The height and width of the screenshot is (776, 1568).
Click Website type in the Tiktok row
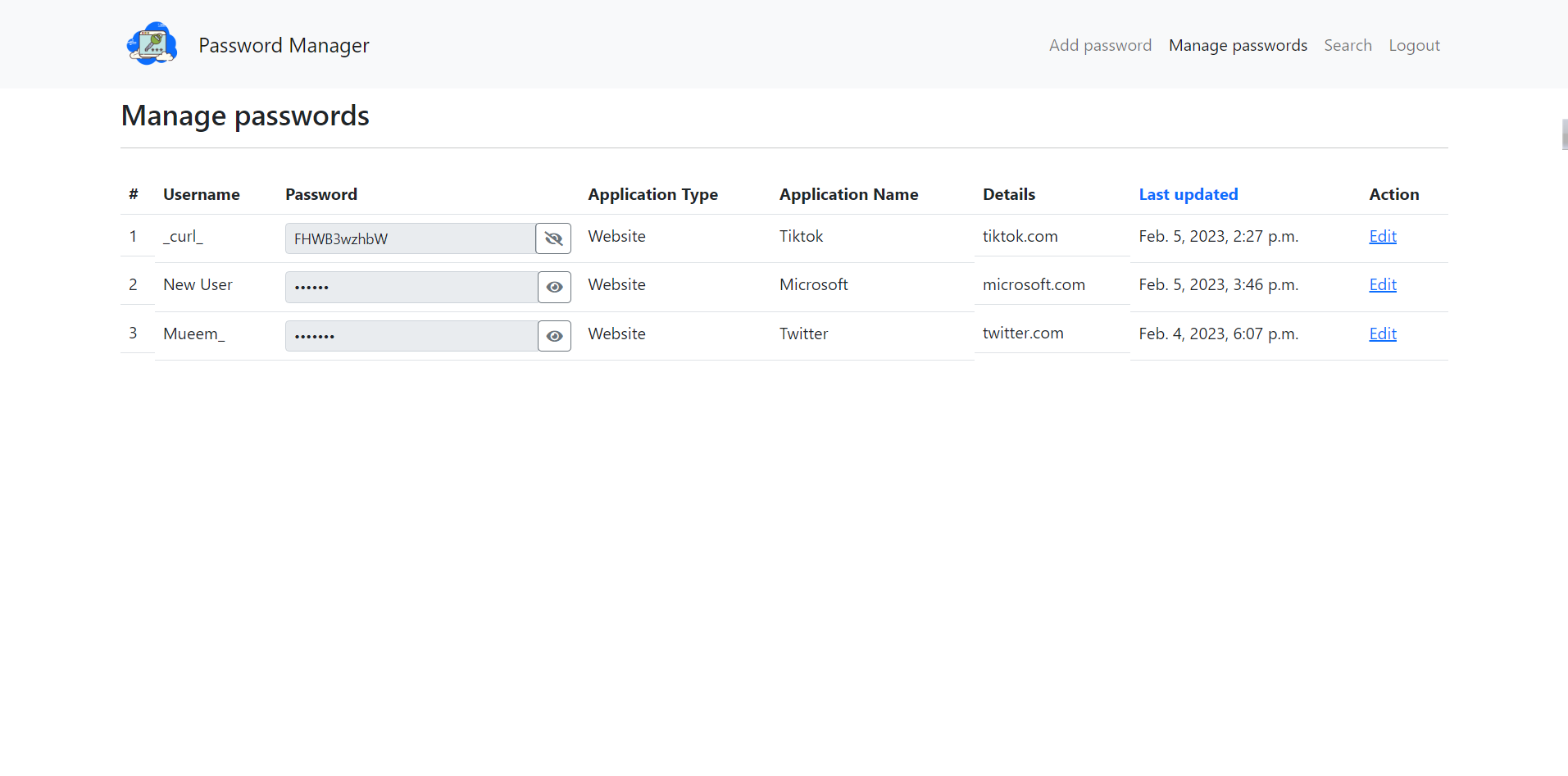[616, 236]
